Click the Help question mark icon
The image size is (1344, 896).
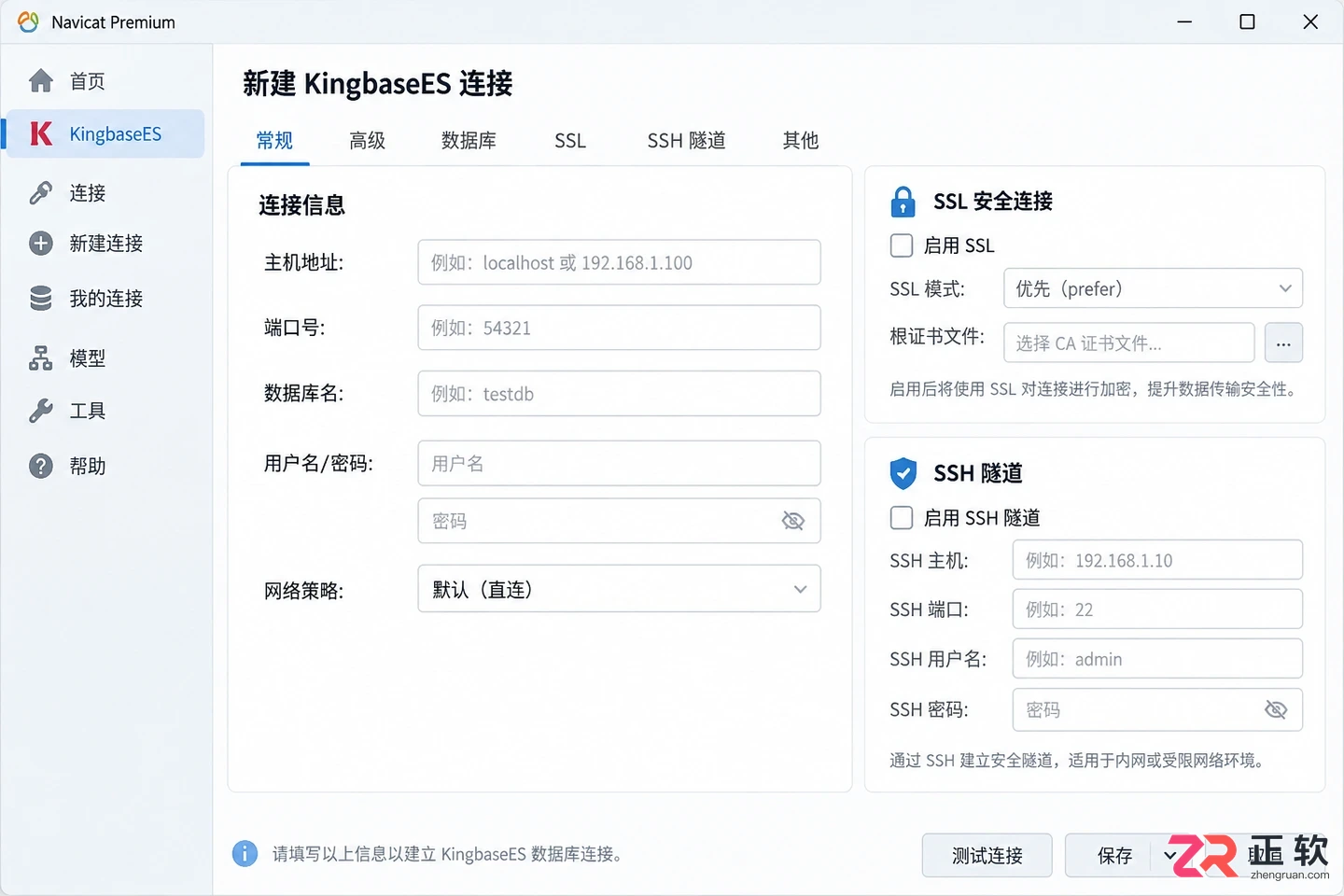tap(41, 466)
